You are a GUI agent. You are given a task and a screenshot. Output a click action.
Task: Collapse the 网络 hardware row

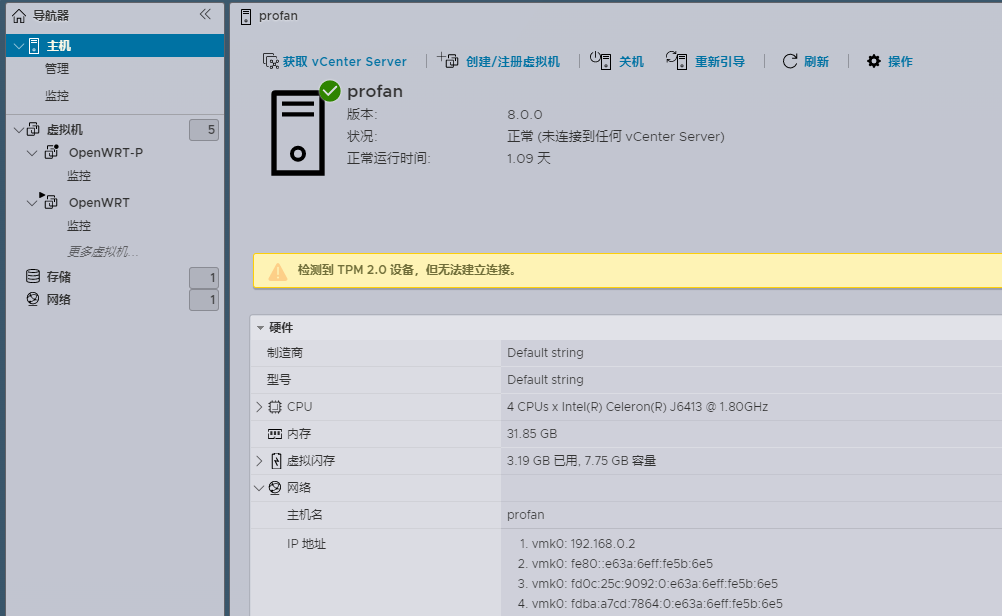[x=259, y=488]
